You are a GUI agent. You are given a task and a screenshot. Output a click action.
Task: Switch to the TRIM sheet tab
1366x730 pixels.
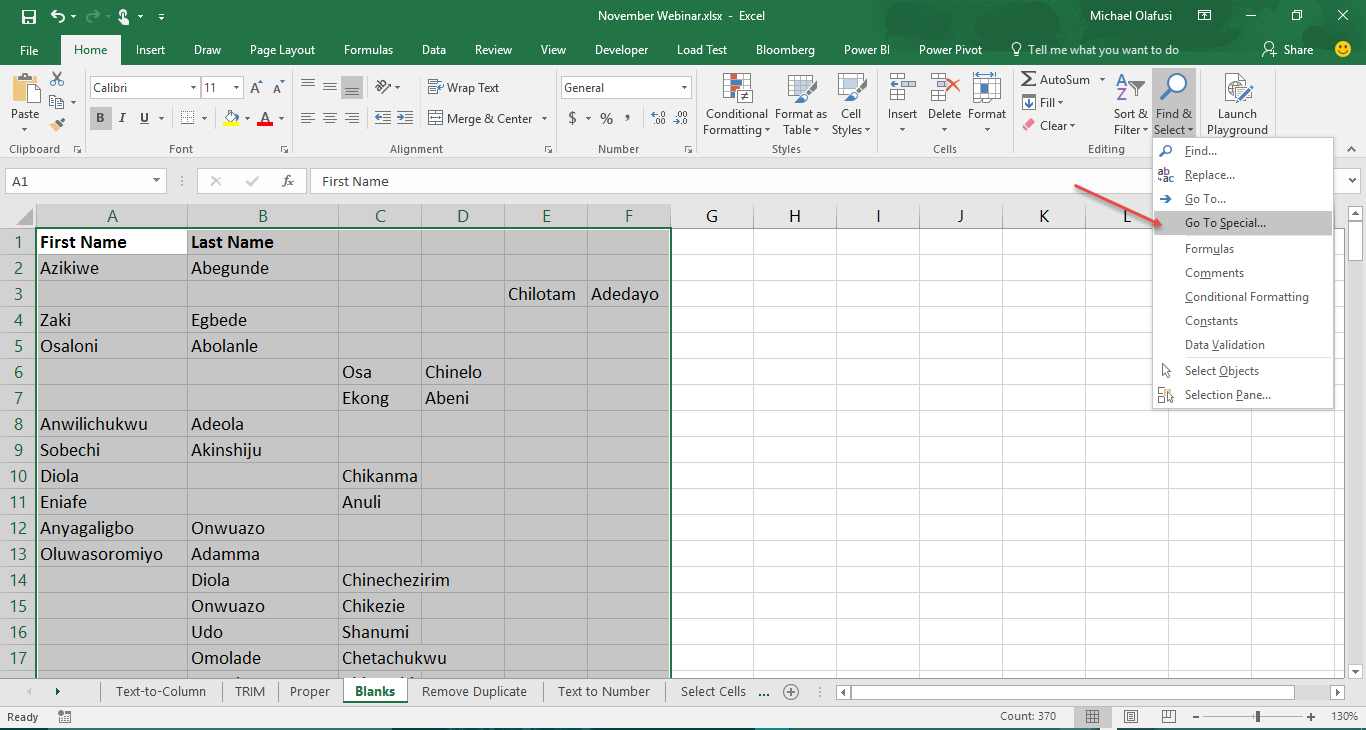tap(249, 691)
